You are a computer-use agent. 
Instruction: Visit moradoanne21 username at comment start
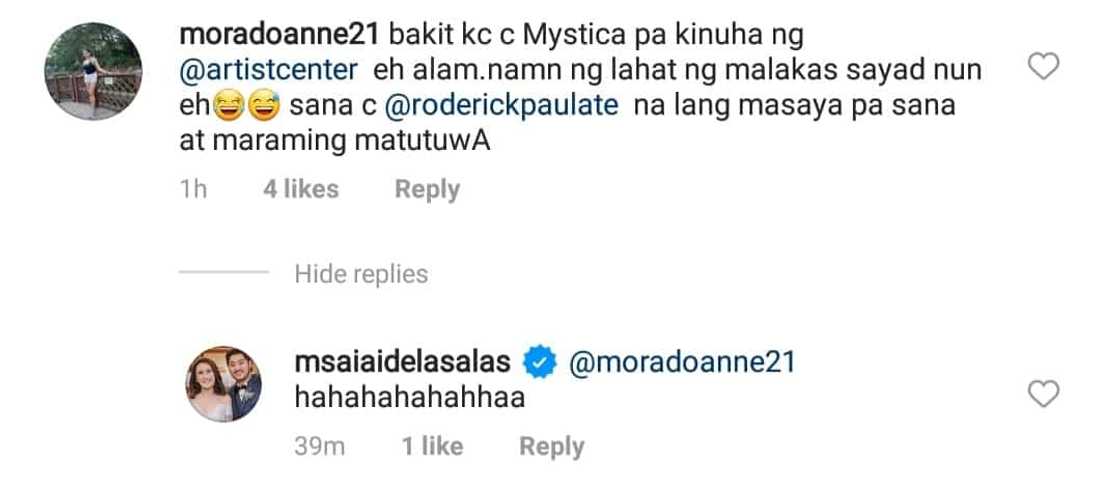(x=281, y=34)
